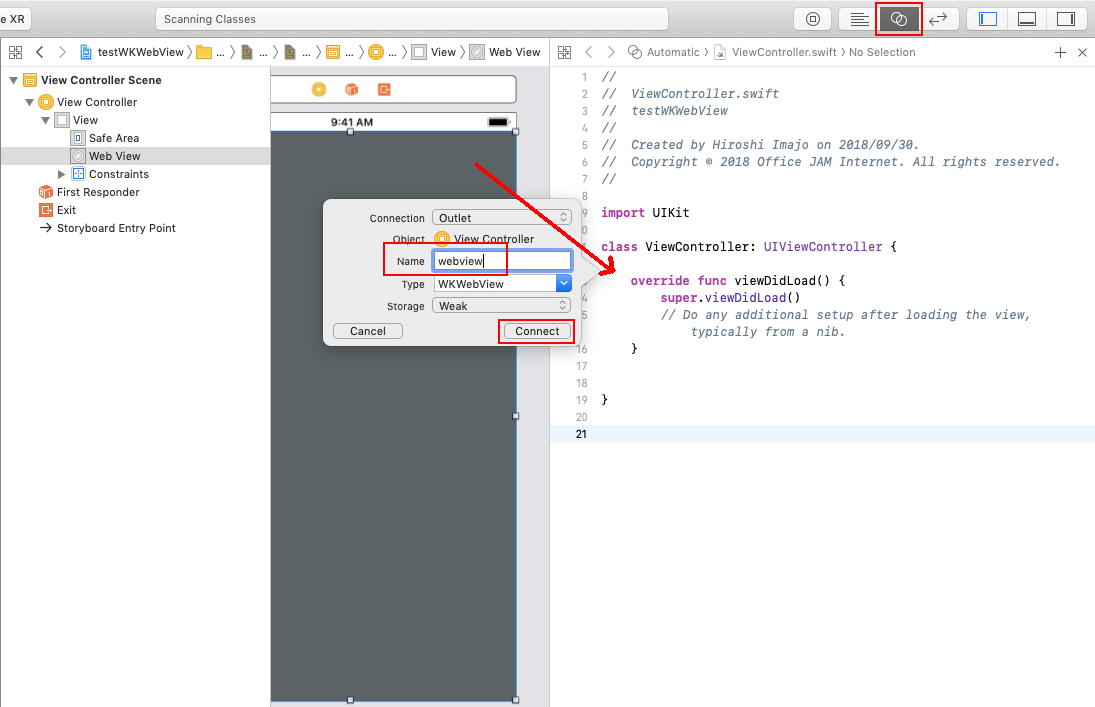Add a new assistant editor pane
Viewport: 1095px width, 707px height.
[1060, 52]
